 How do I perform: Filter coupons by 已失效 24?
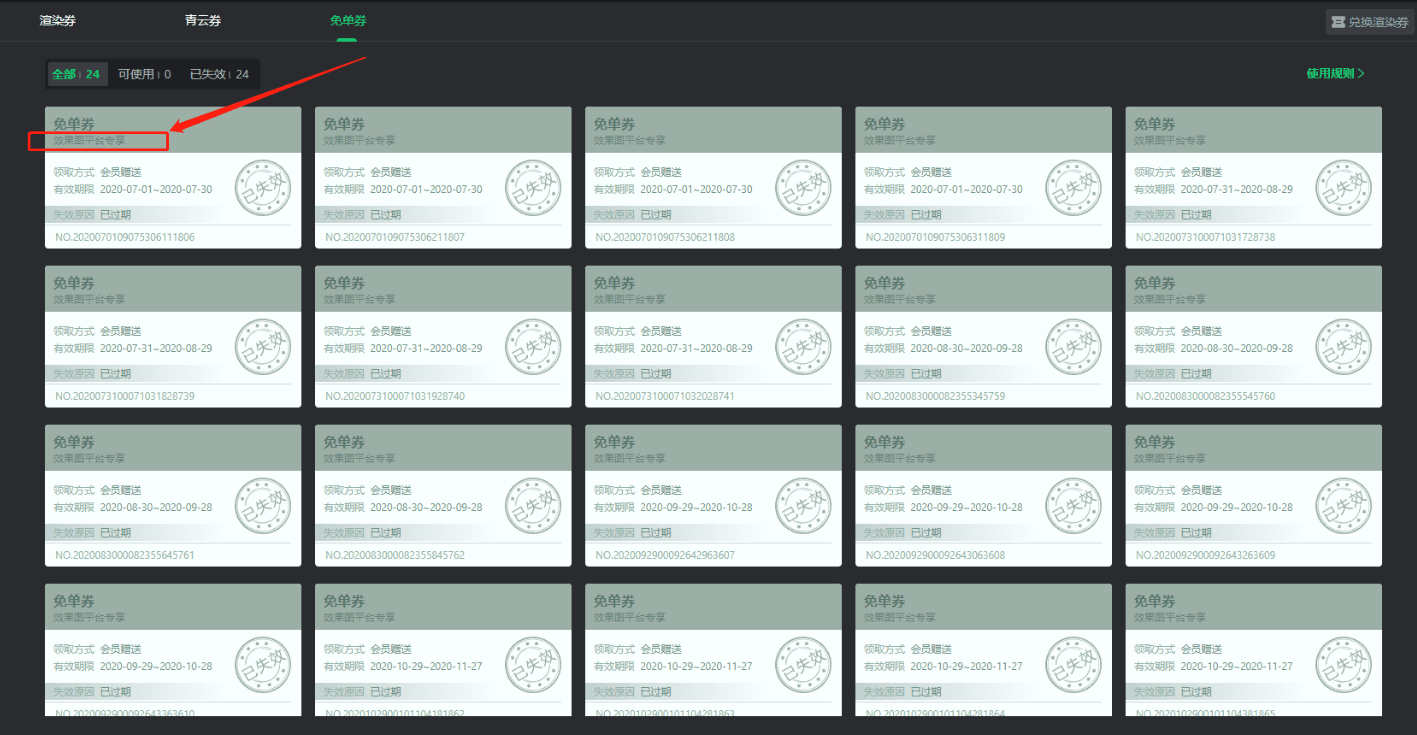click(x=219, y=74)
